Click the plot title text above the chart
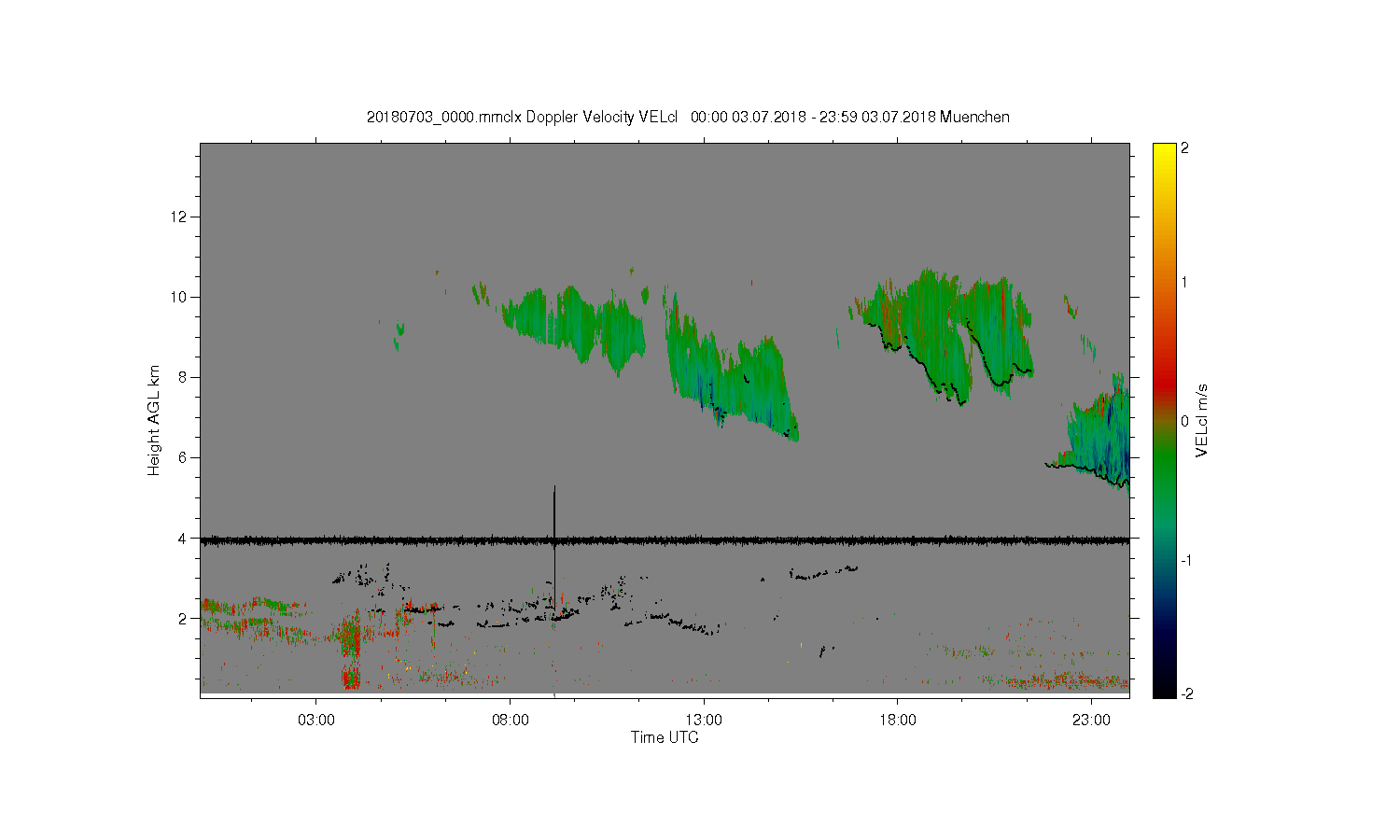 click(x=688, y=117)
